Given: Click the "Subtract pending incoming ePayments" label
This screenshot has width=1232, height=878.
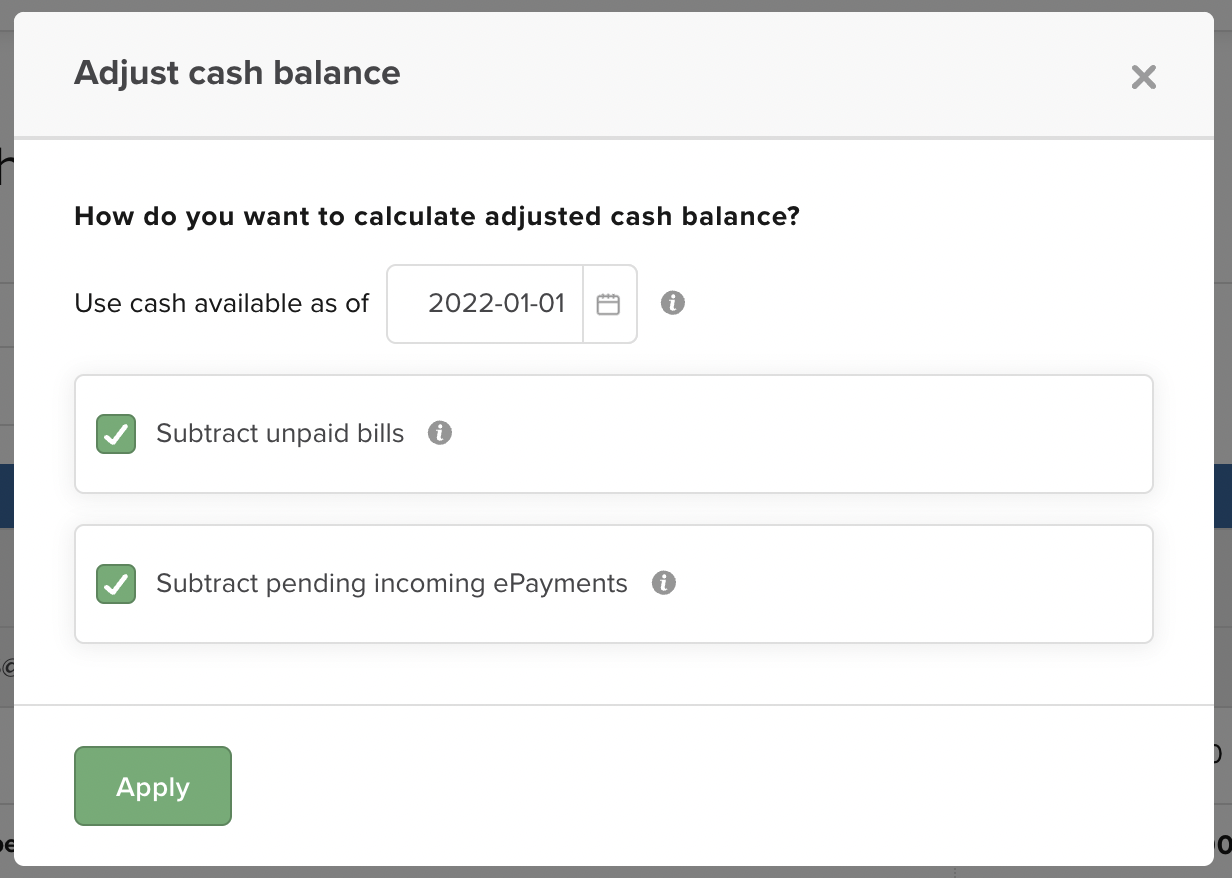Looking at the screenshot, I should click(392, 584).
